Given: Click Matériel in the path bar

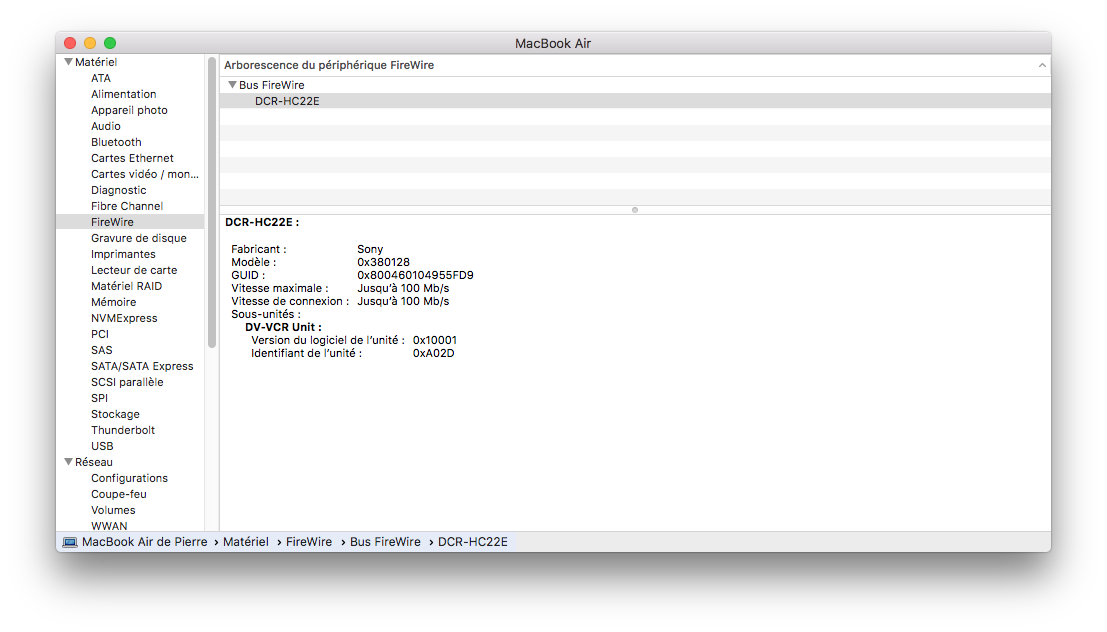Looking at the screenshot, I should coord(246,542).
